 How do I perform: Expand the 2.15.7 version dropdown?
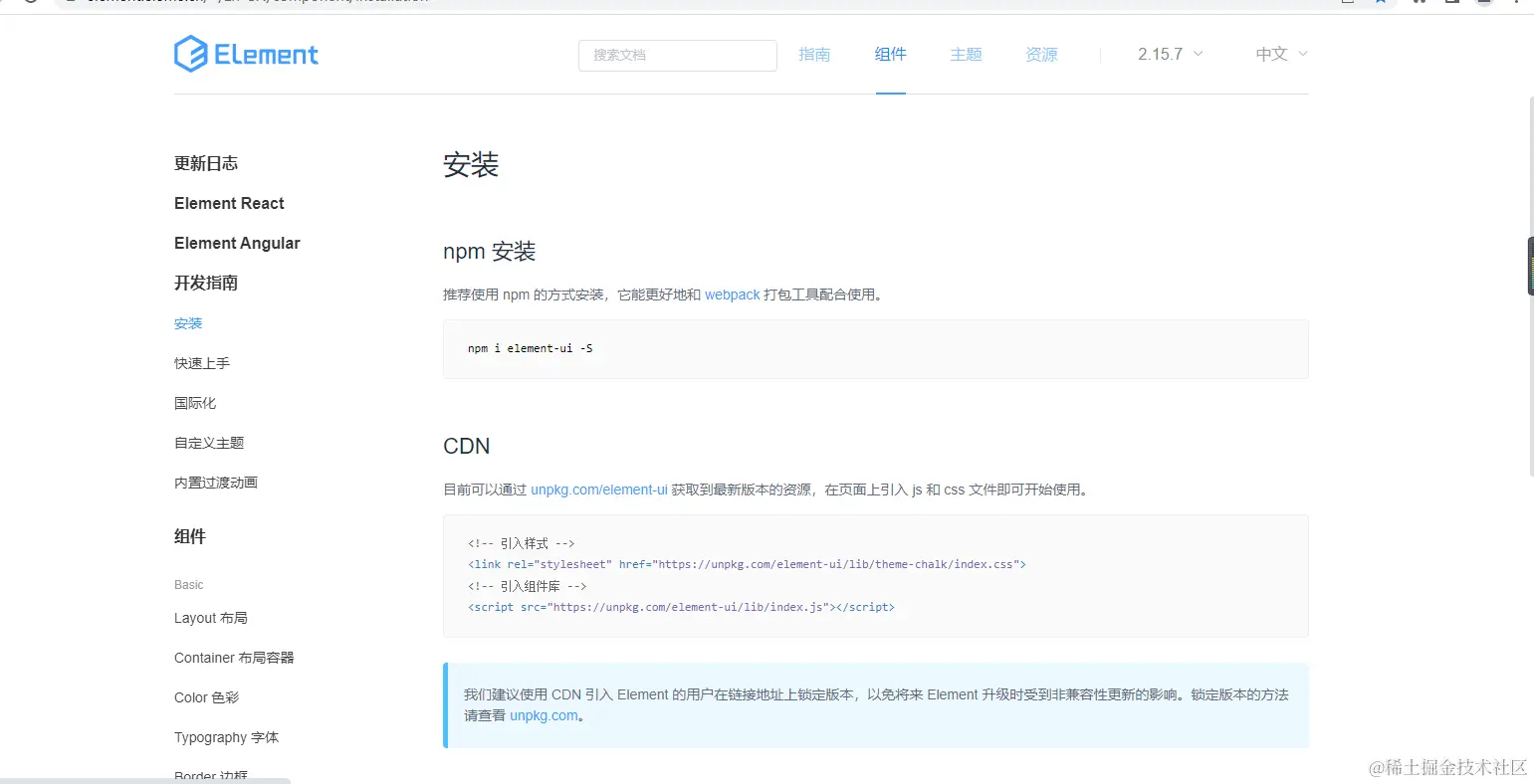[1171, 55]
